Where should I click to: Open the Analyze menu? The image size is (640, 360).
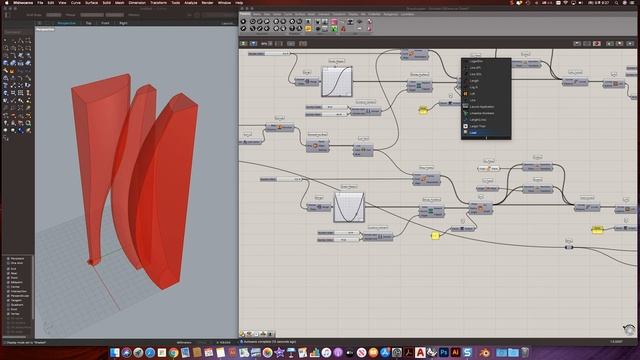coord(191,2)
